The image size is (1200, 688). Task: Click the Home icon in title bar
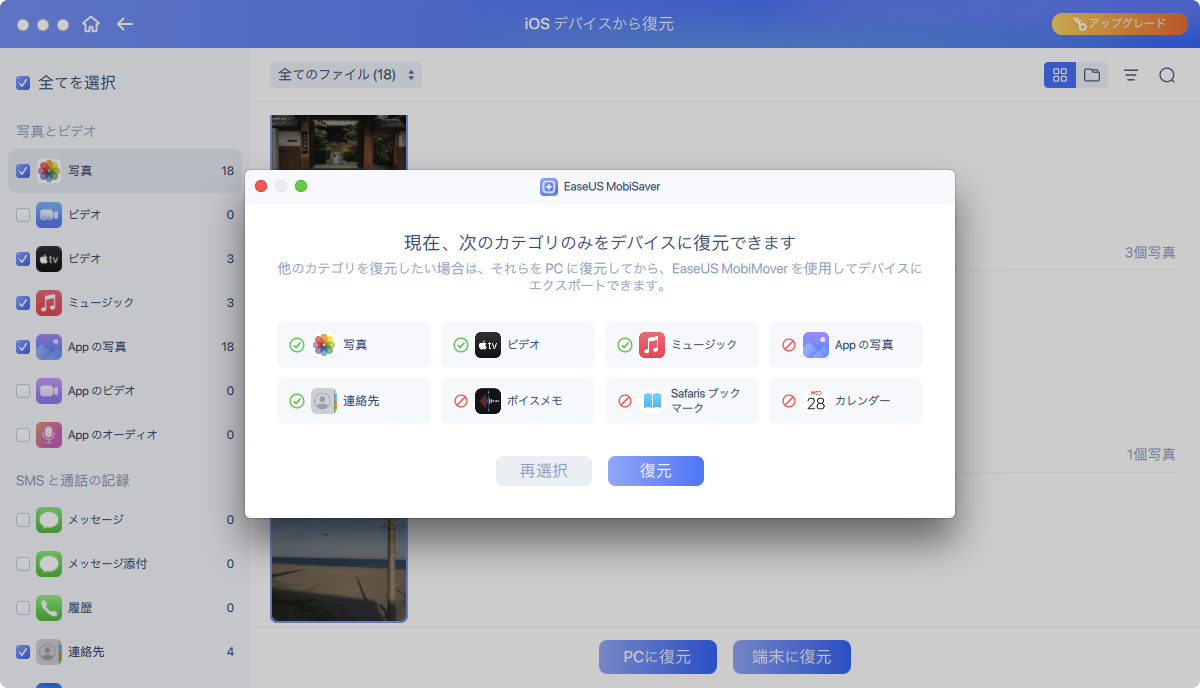[x=91, y=24]
